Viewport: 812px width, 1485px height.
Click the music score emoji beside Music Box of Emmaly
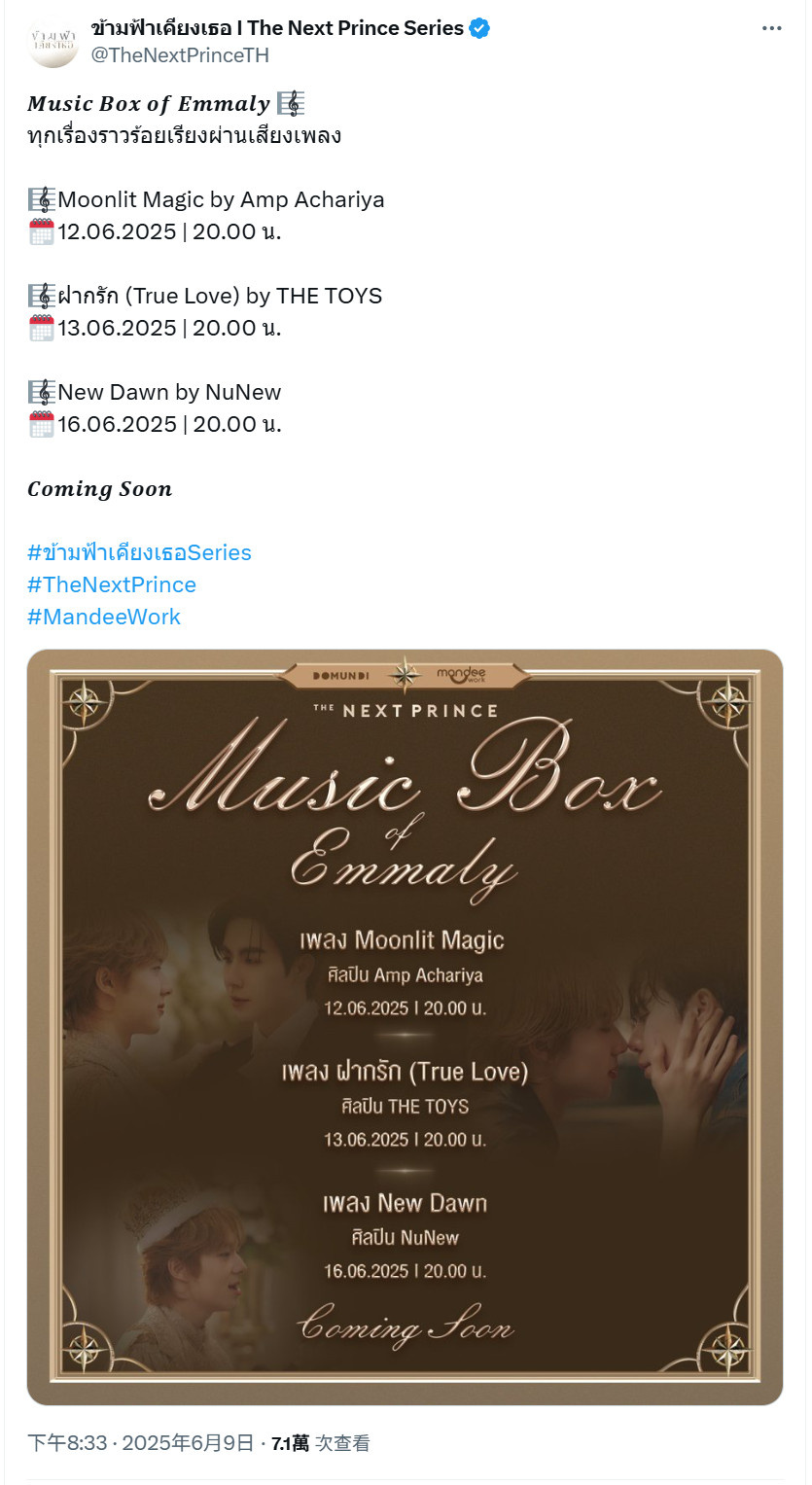[x=290, y=103]
